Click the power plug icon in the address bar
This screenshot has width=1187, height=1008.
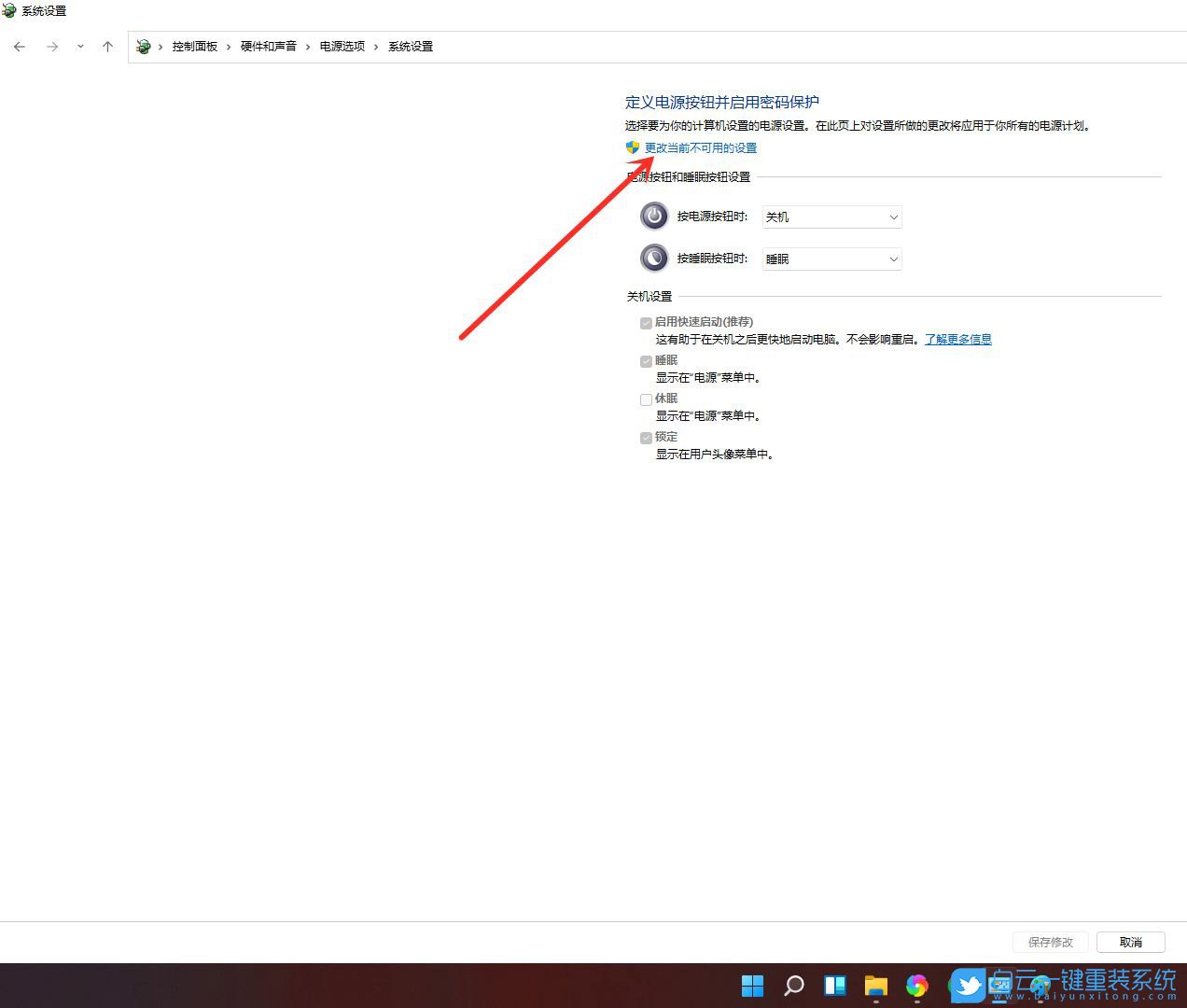point(144,46)
